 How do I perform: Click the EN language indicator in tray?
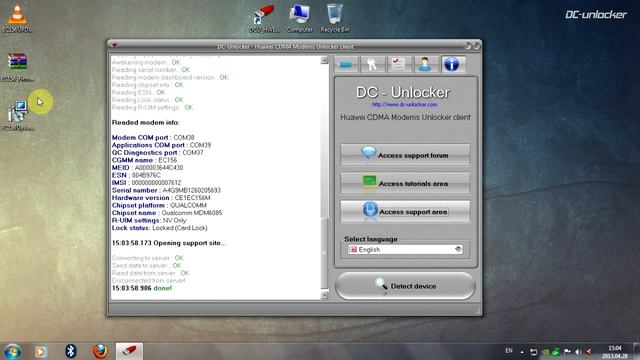(x=509, y=351)
